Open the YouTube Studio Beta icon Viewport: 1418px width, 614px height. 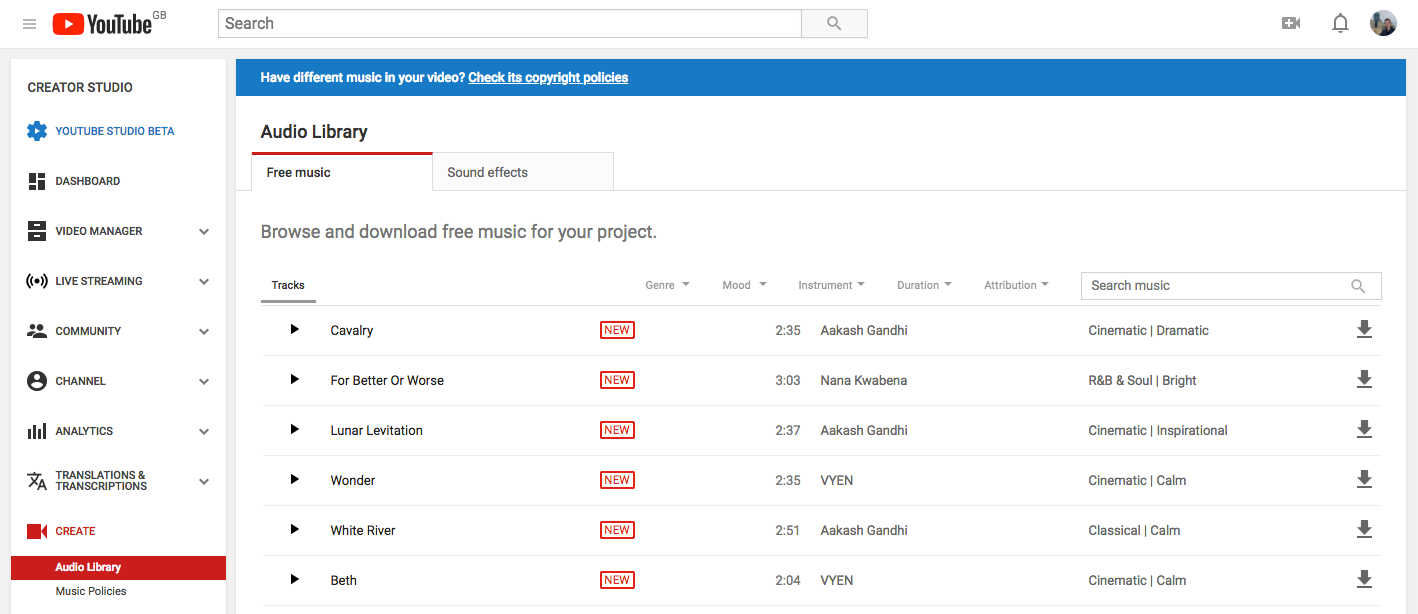pos(37,130)
